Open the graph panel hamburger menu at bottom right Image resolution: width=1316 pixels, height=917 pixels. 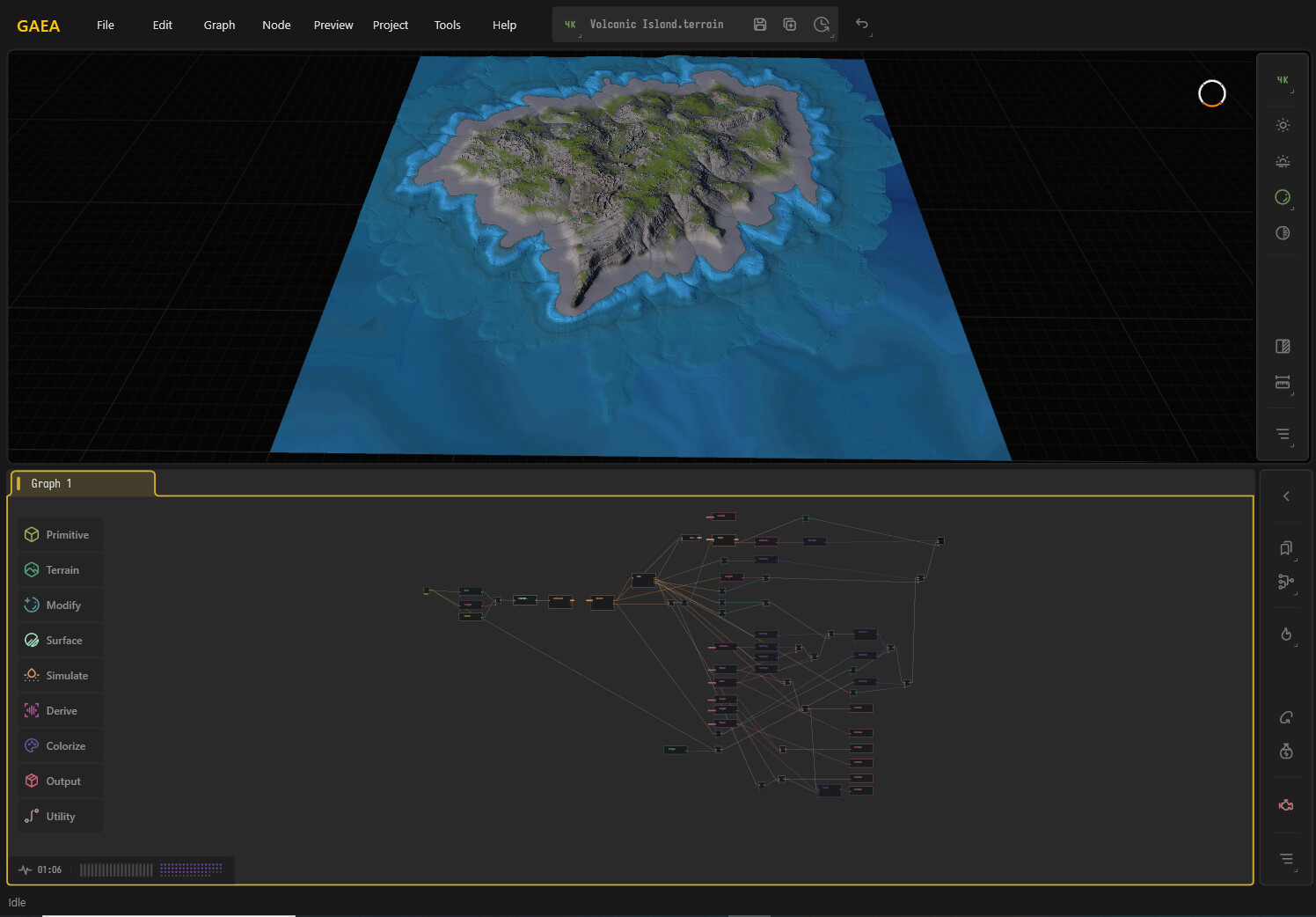pyautogui.click(x=1285, y=858)
